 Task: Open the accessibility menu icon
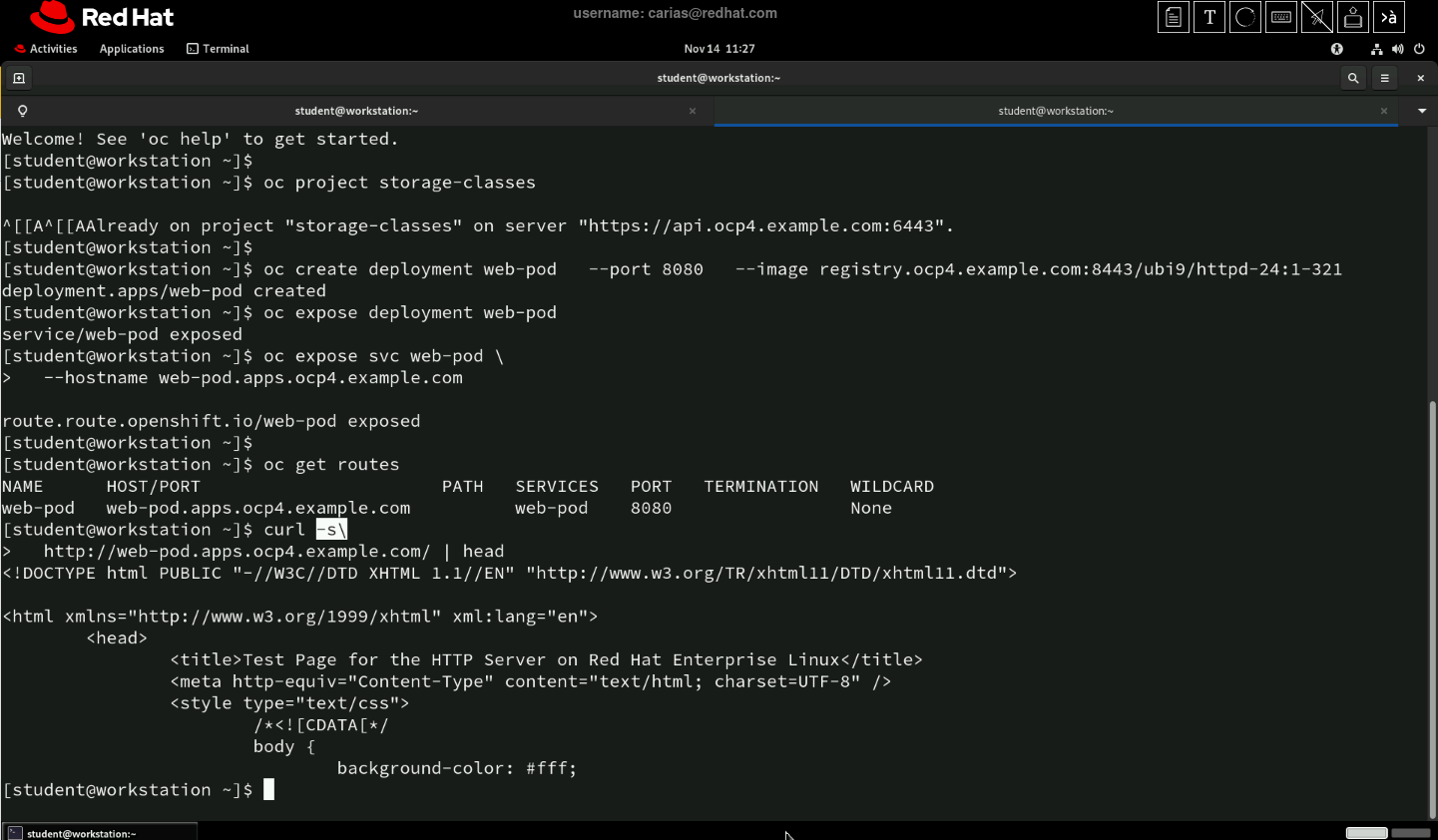point(1337,49)
